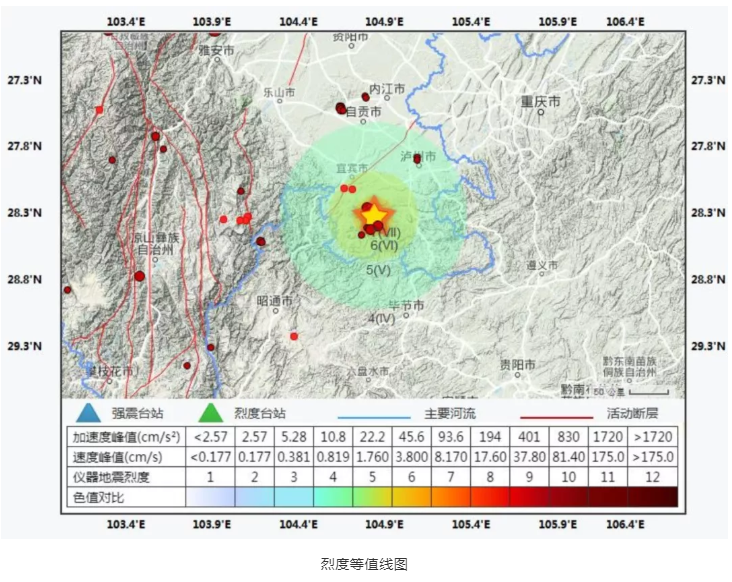Viewport: 732px width, 582px height.
Task: Select the 贵阳市 city label
Action: 518,364
